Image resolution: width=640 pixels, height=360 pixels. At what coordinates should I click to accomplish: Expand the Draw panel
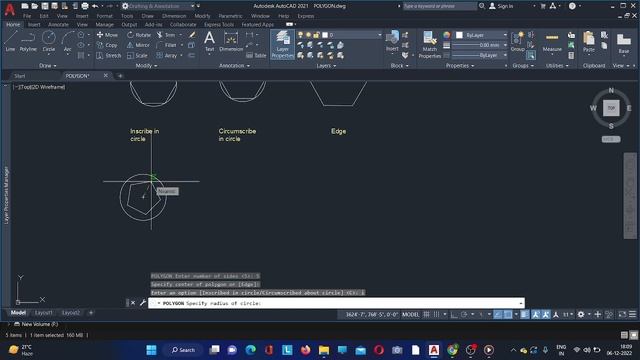pyautogui.click(x=48, y=66)
